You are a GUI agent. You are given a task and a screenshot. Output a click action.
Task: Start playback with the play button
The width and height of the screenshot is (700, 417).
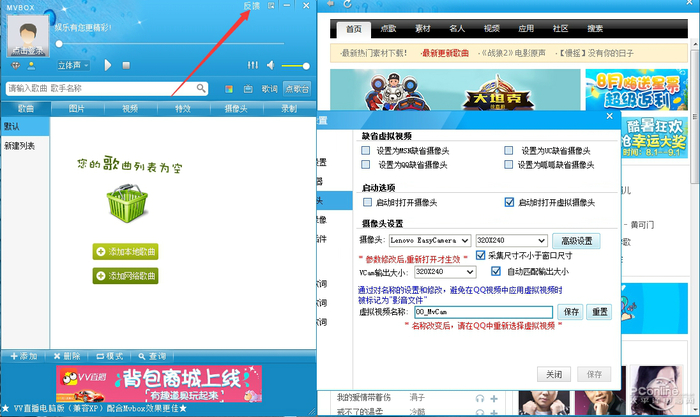point(108,65)
